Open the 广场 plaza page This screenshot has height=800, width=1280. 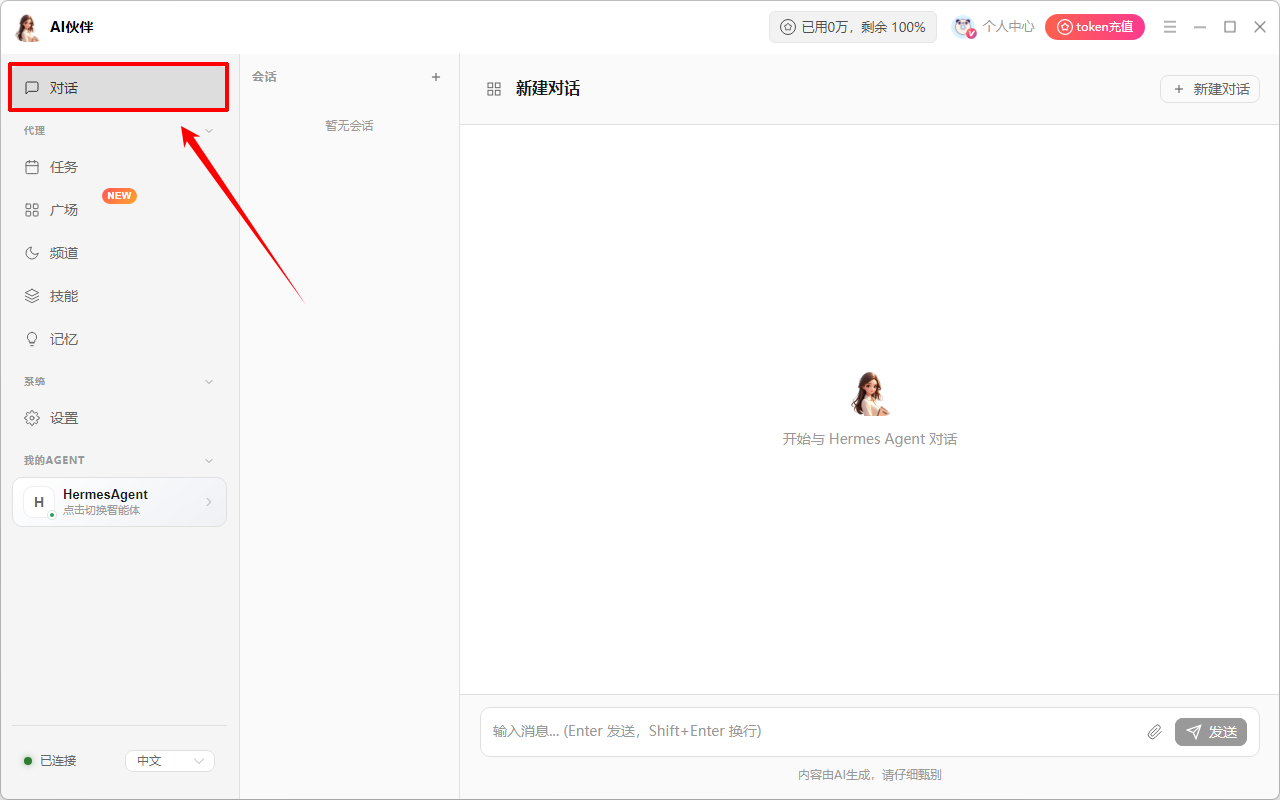119,210
